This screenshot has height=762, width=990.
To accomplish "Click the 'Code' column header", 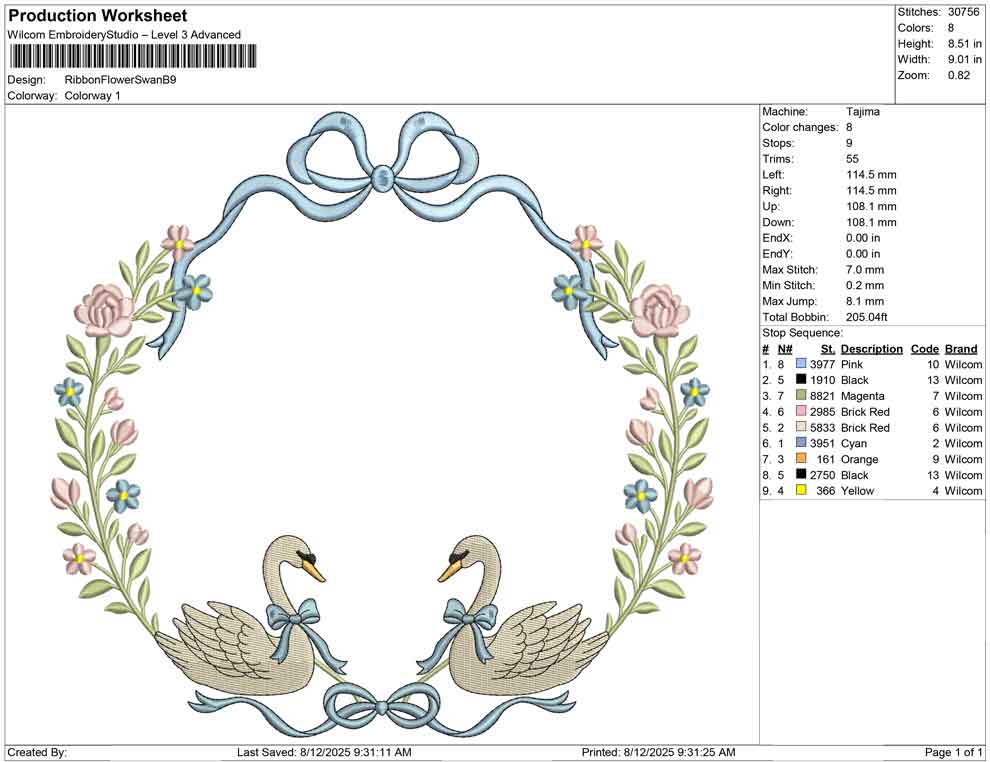I will click(x=925, y=348).
